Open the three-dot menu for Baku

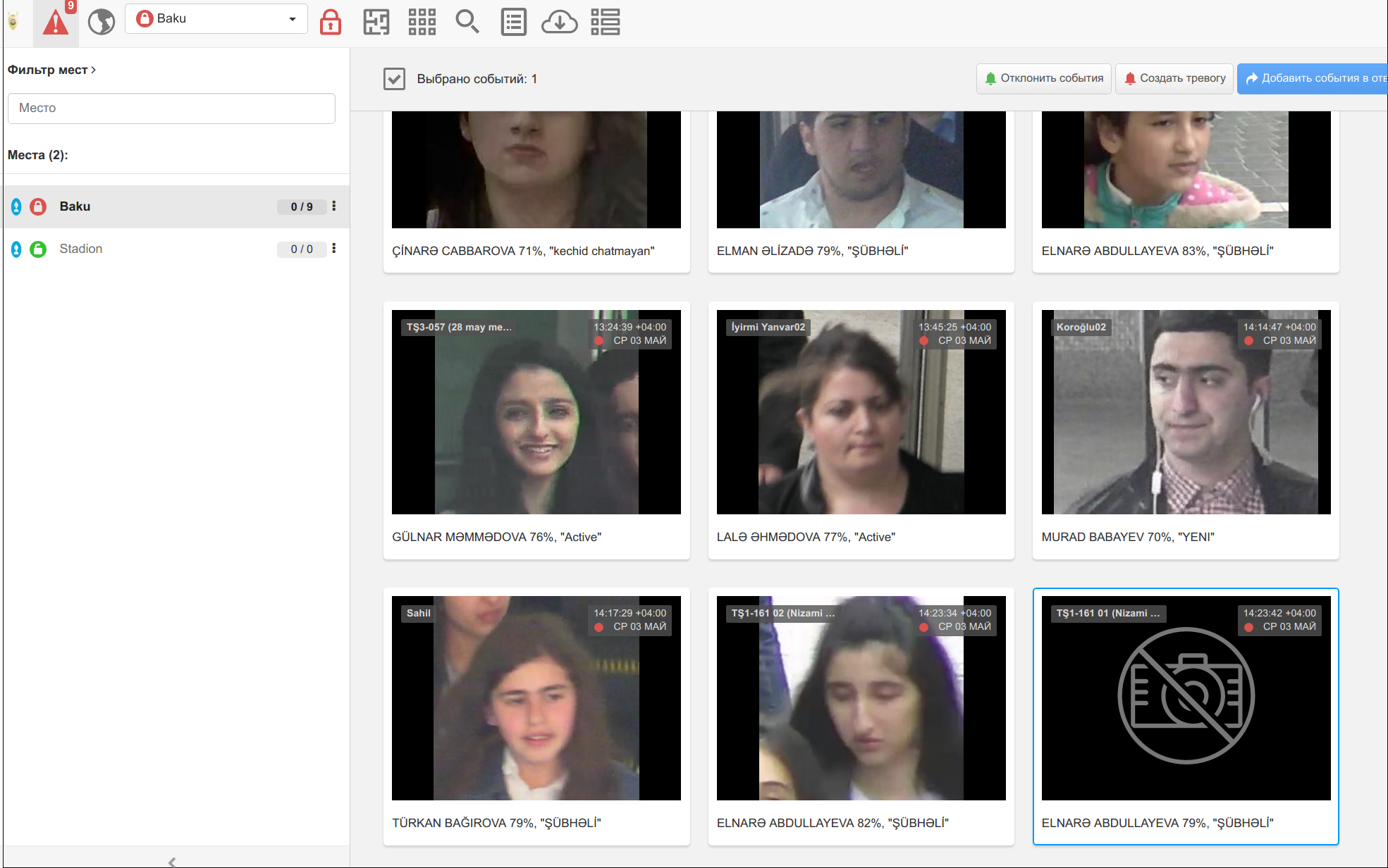point(334,206)
